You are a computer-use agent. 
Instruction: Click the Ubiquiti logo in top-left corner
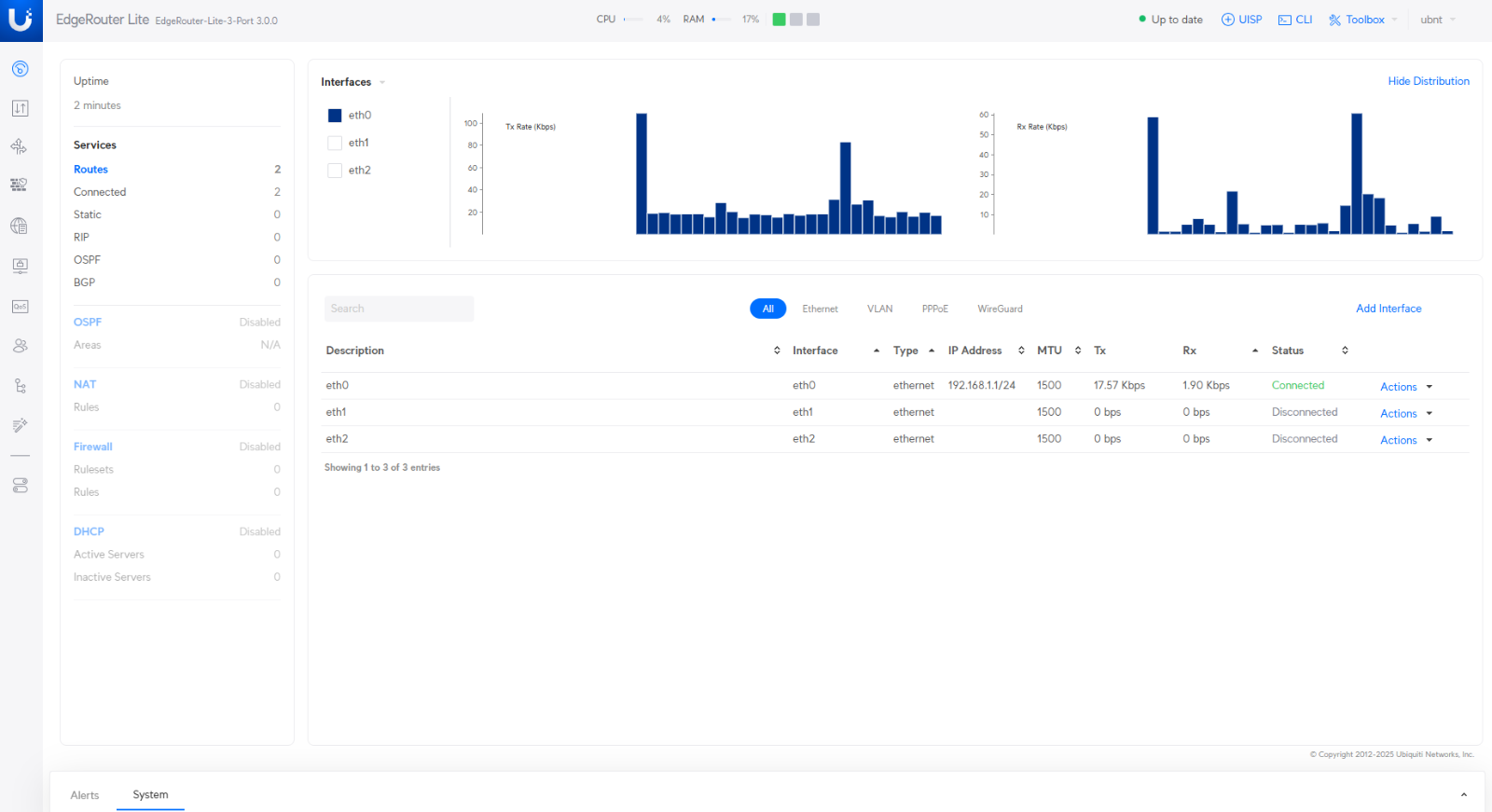(x=21, y=20)
